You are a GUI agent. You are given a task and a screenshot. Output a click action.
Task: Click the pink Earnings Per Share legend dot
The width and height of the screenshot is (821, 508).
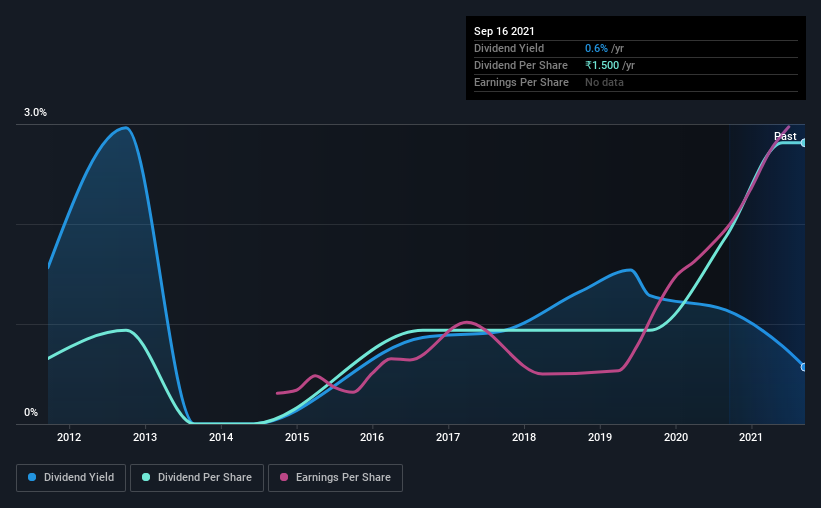coord(284,477)
